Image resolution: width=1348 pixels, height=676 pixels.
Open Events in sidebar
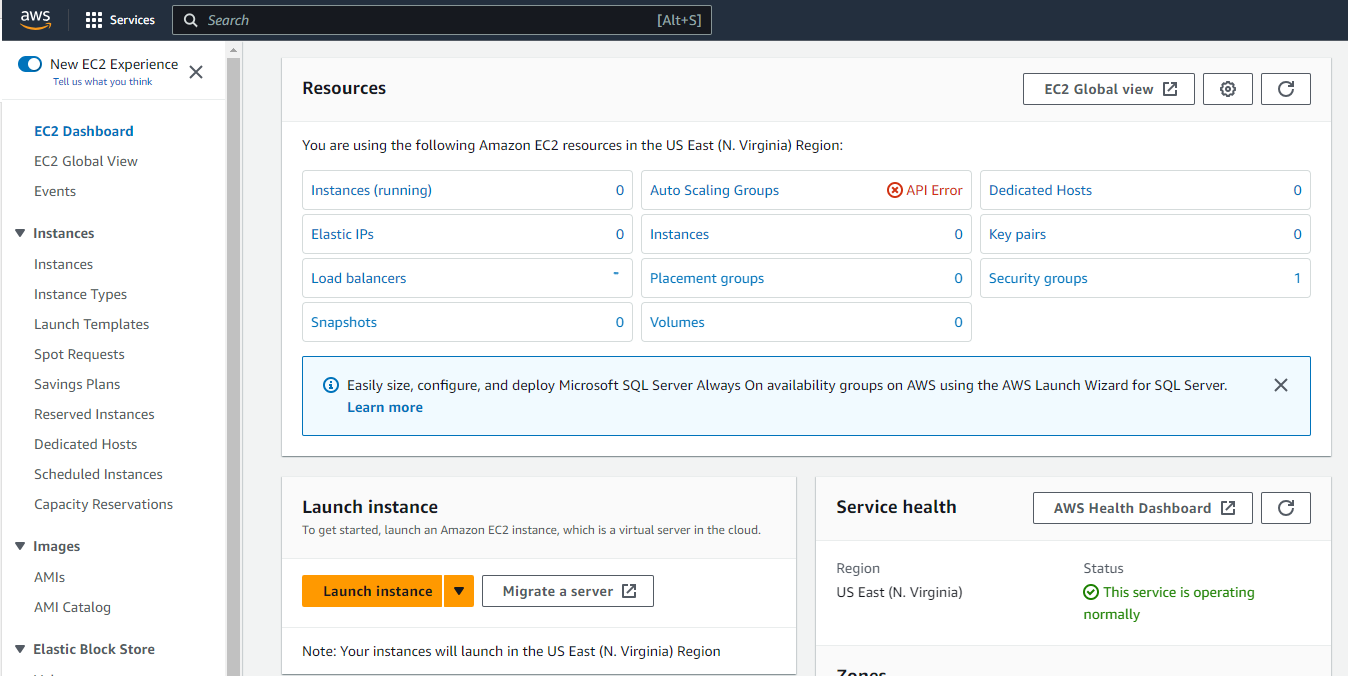click(x=55, y=191)
